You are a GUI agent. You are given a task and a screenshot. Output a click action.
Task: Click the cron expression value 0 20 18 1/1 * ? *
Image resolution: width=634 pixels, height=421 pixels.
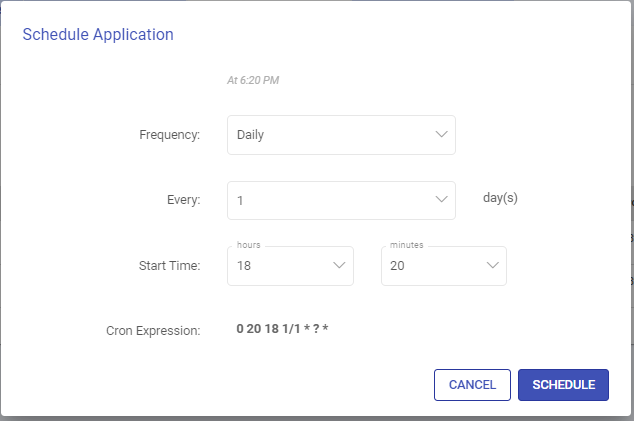point(282,328)
